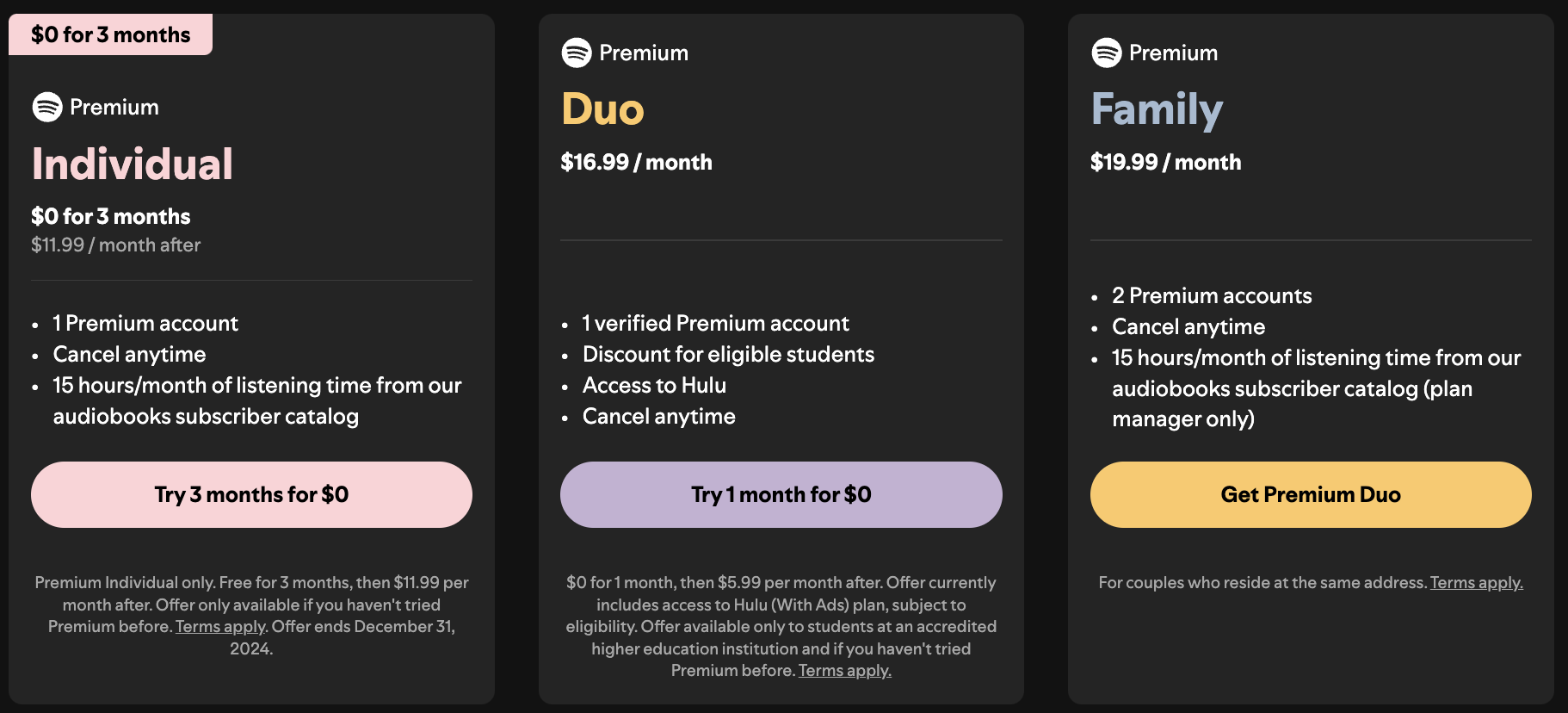
Task: Open Terms apply link under Family plan
Action: [x=1477, y=582]
